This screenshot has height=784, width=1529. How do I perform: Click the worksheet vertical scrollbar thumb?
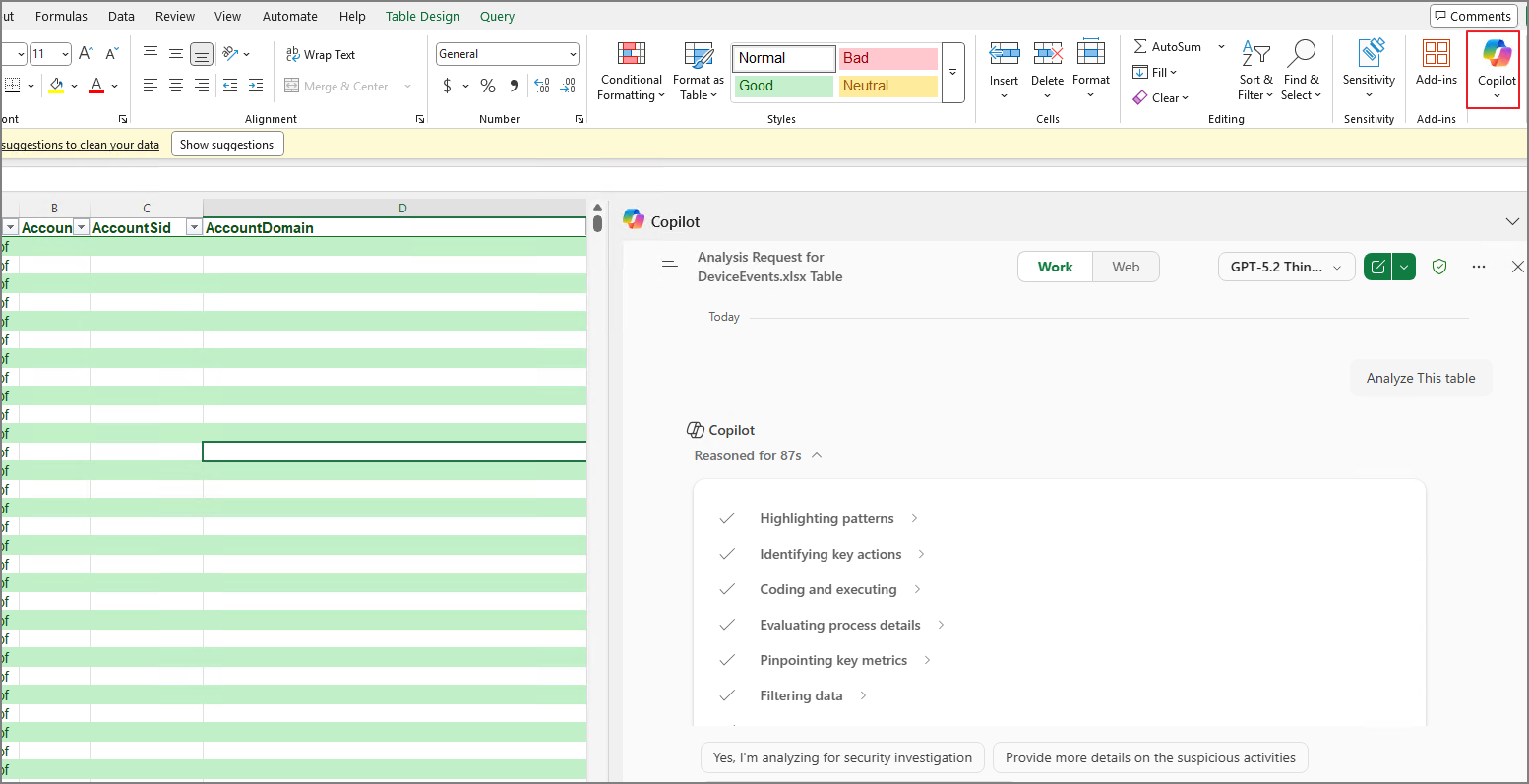(597, 222)
